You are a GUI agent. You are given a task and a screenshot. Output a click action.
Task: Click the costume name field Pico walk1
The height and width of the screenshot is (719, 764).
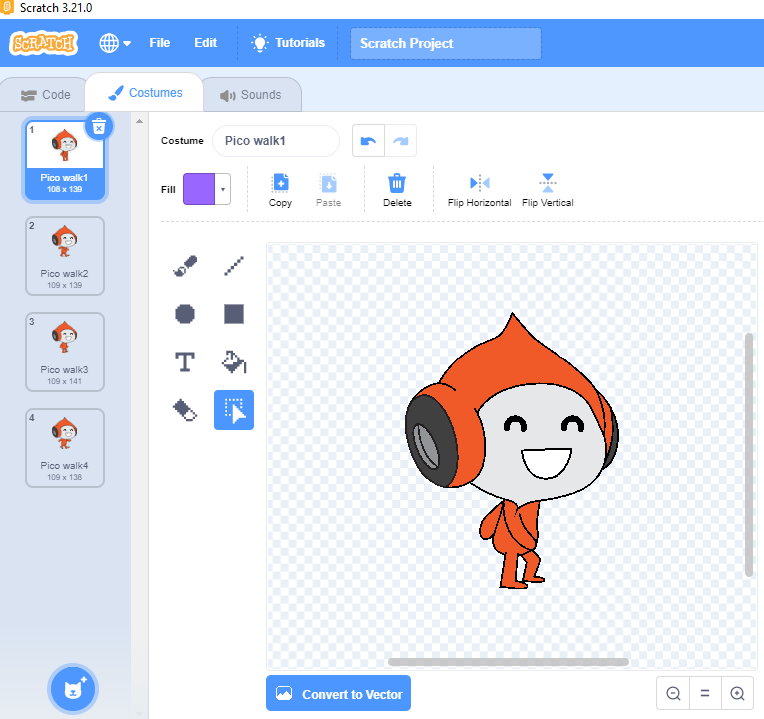pos(276,141)
